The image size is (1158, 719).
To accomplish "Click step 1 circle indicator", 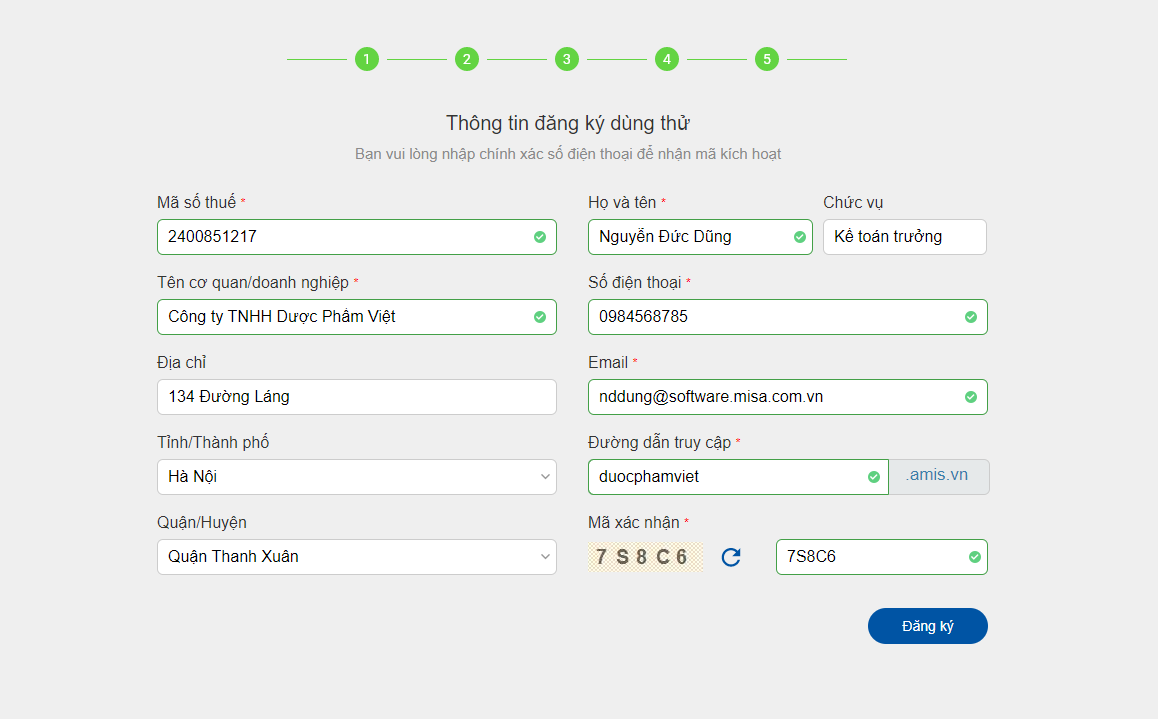I will [367, 59].
